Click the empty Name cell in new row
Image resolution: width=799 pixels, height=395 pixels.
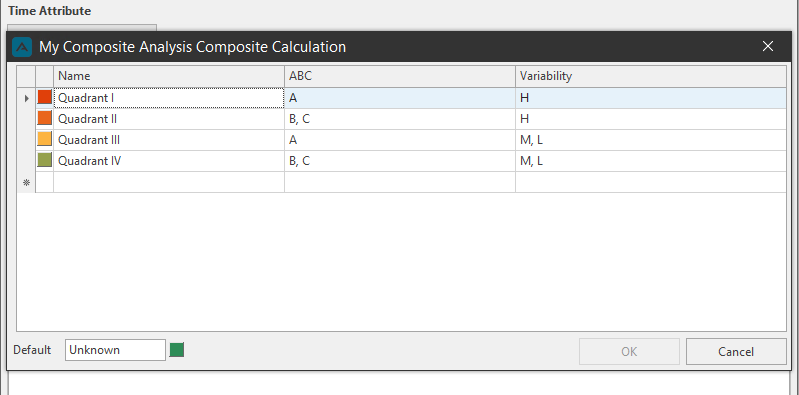click(x=169, y=182)
